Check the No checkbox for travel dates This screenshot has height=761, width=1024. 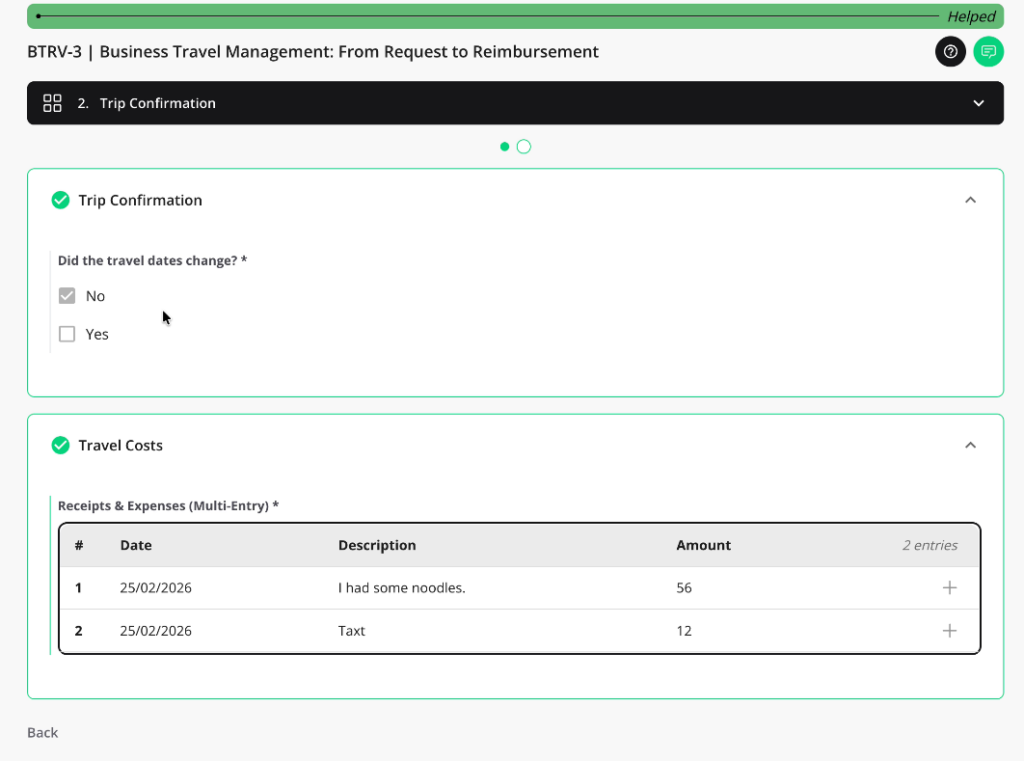(67, 296)
